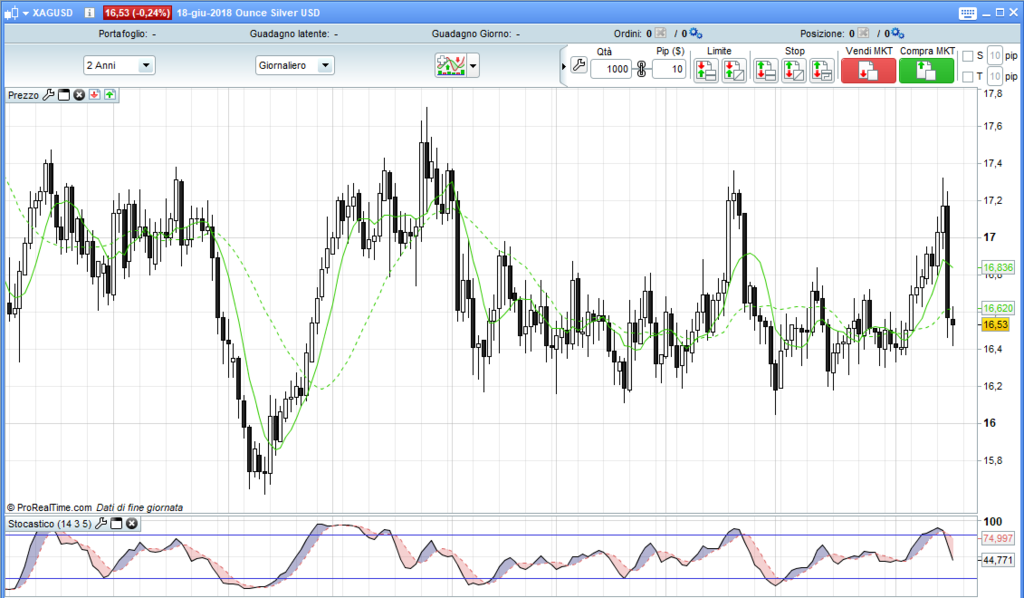1024x598 pixels.
Task: Open the Ordini settings gear
Action: [x=695, y=34]
